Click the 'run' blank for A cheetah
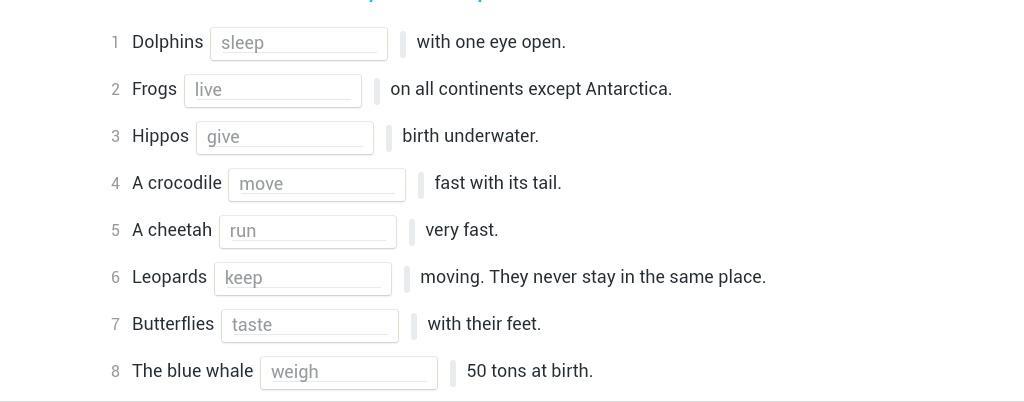 (307, 231)
